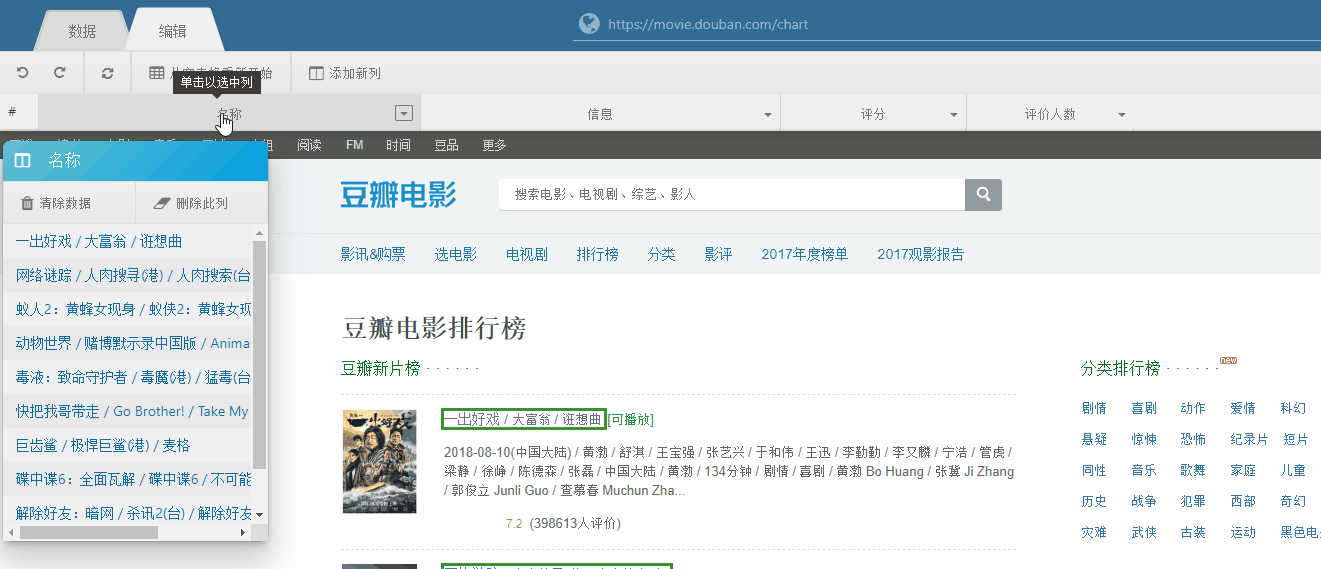Click 清除数据 trash button

click(x=56, y=203)
